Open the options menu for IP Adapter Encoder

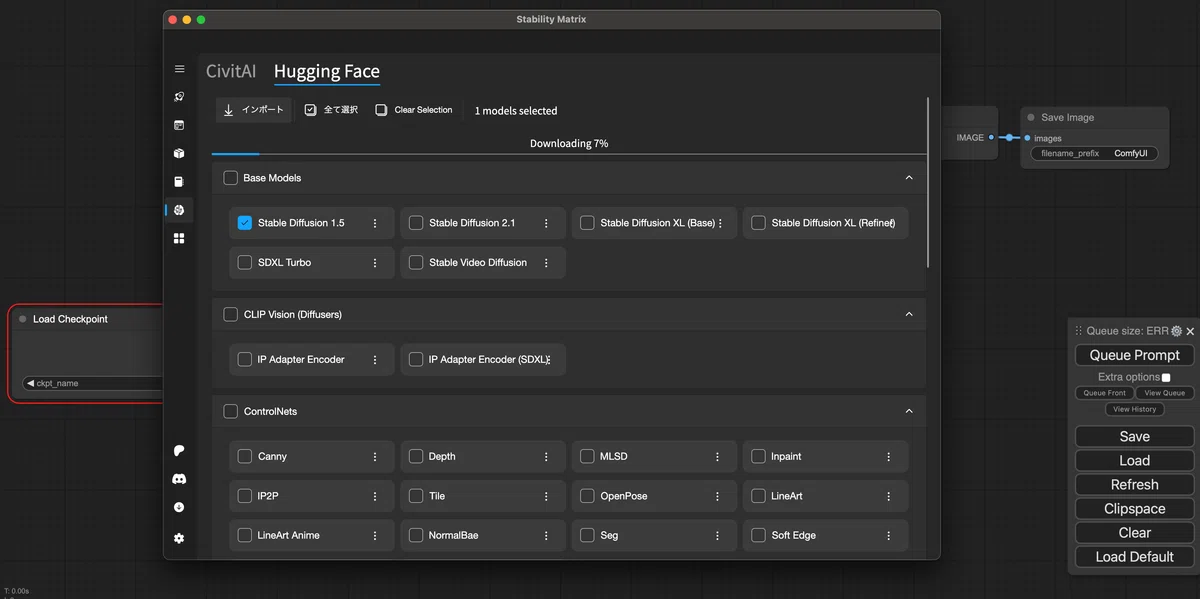point(375,360)
